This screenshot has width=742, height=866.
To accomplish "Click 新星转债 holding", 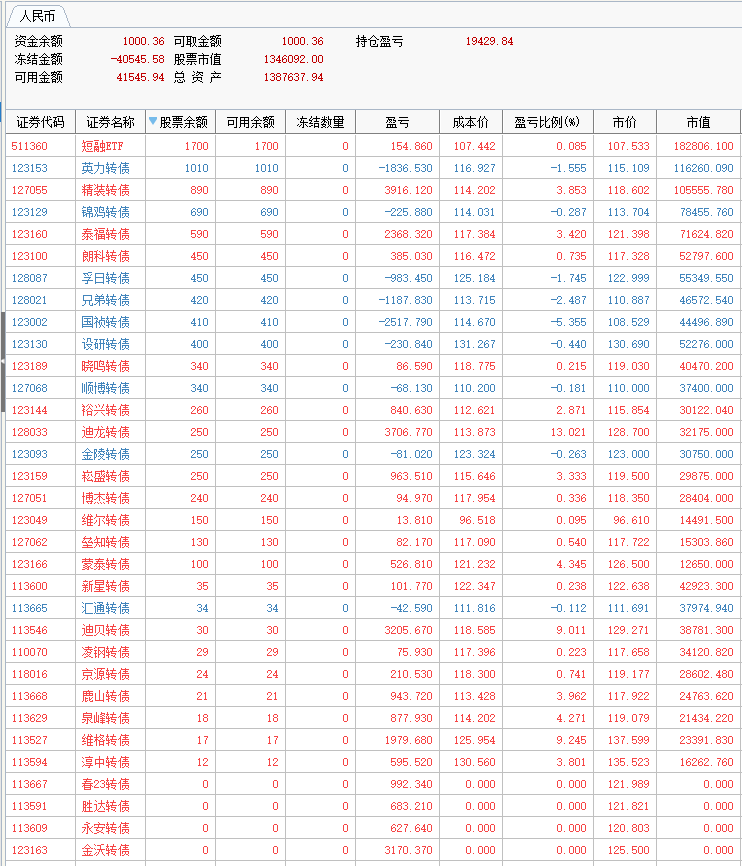I will [106, 586].
